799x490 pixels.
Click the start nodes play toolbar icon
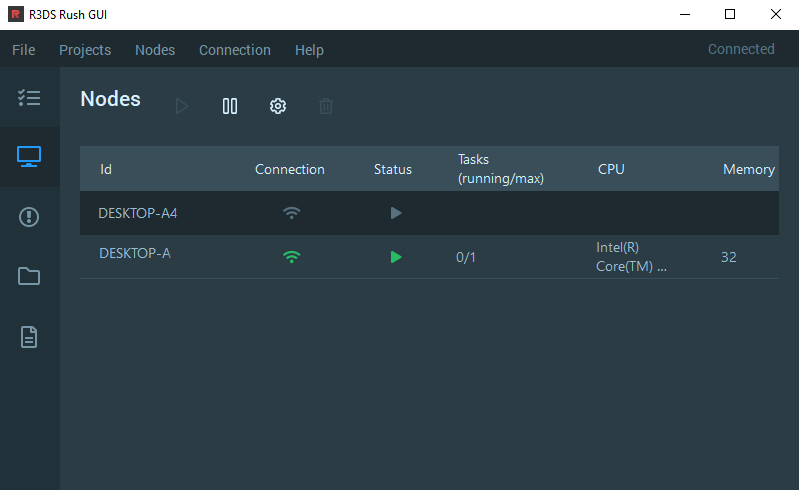point(181,106)
